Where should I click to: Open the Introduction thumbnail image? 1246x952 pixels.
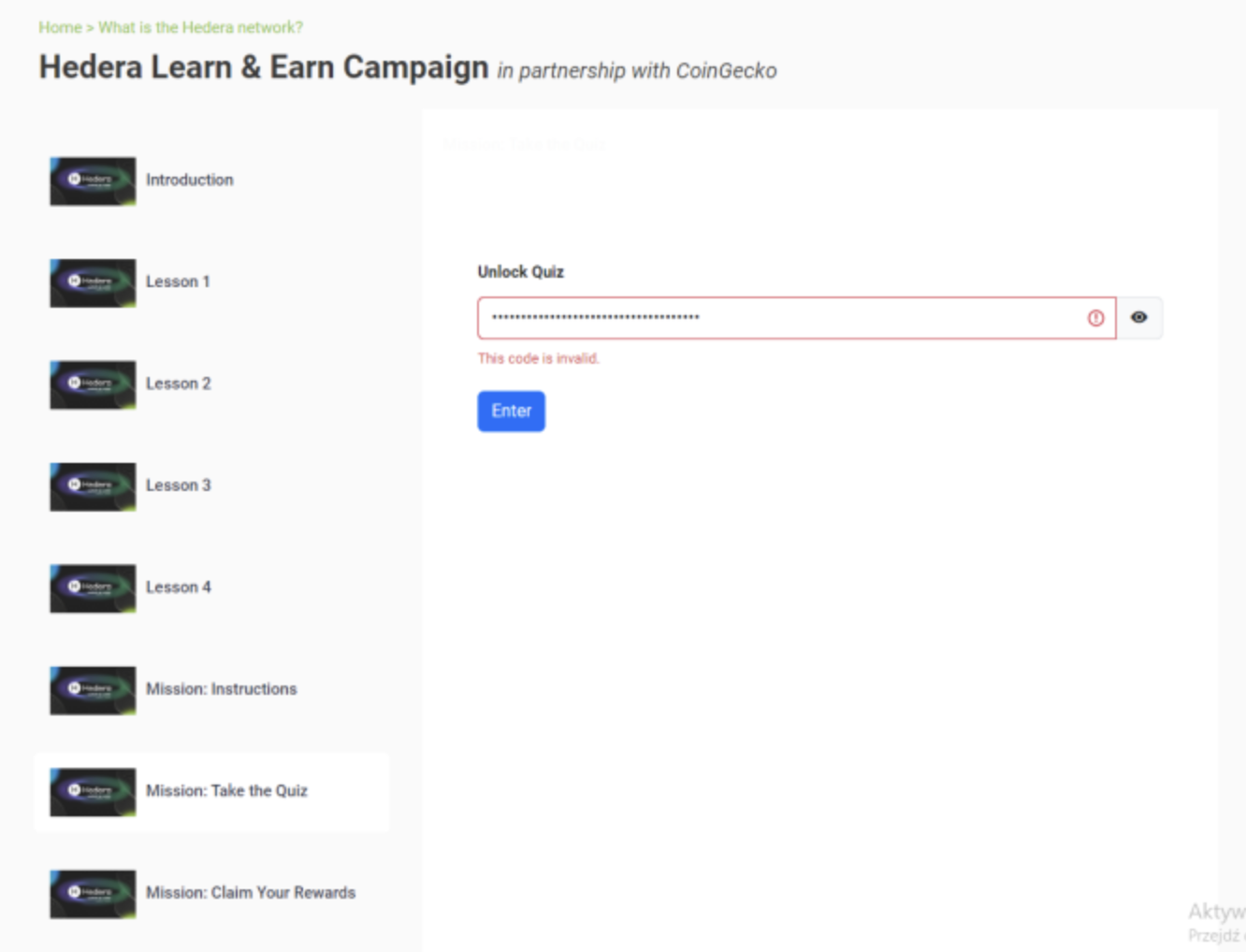coord(93,180)
